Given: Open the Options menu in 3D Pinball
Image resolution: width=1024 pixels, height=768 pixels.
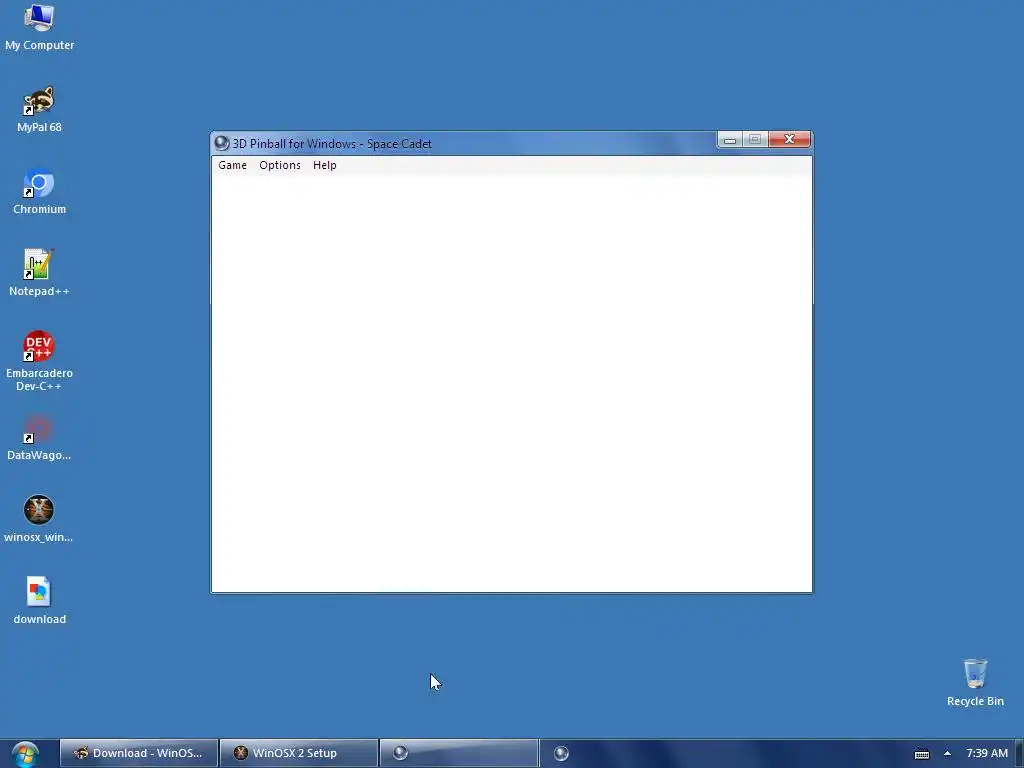Looking at the screenshot, I should [x=280, y=165].
